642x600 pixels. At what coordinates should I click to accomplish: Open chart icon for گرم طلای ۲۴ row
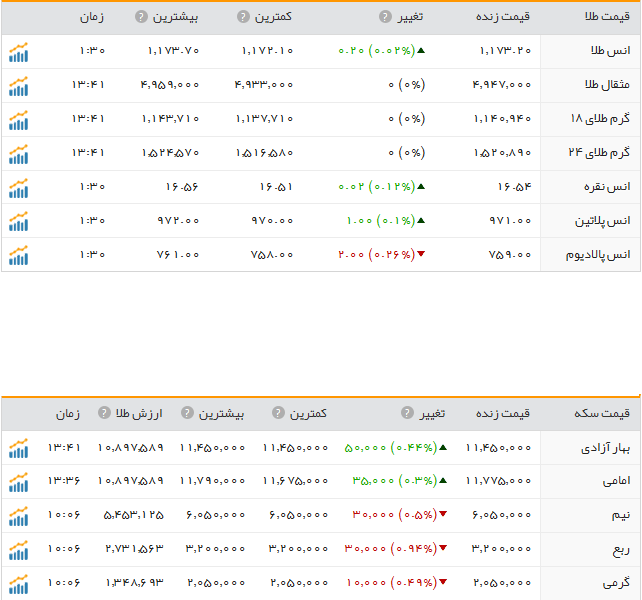[18, 154]
